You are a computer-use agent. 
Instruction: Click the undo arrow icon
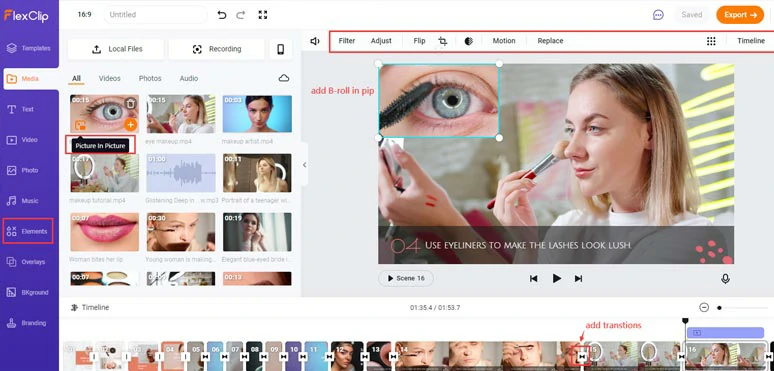(222, 15)
